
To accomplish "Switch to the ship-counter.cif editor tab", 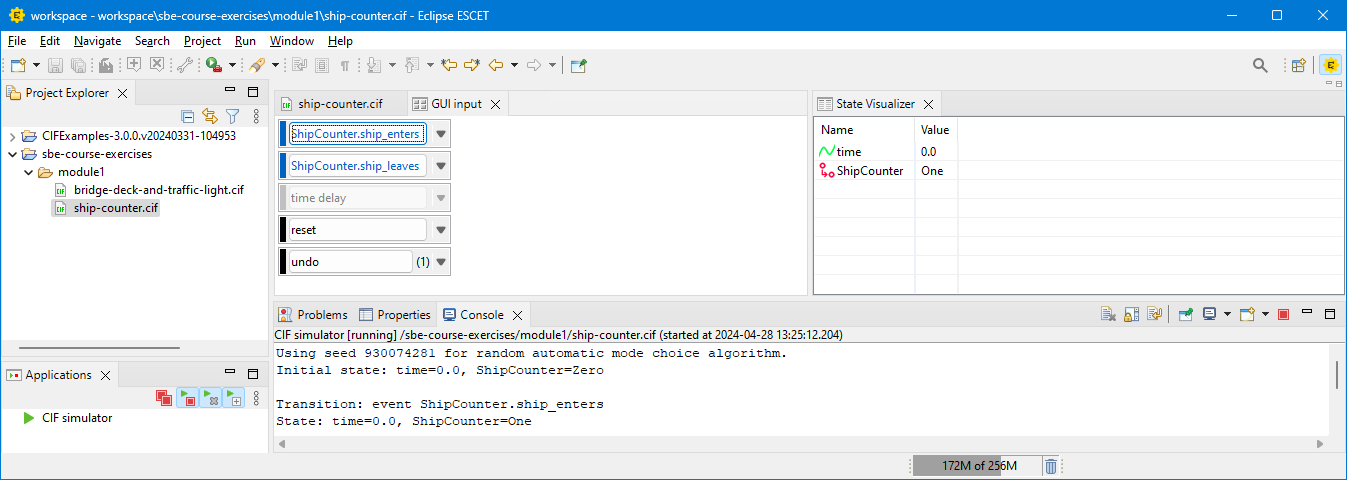I will [x=340, y=104].
